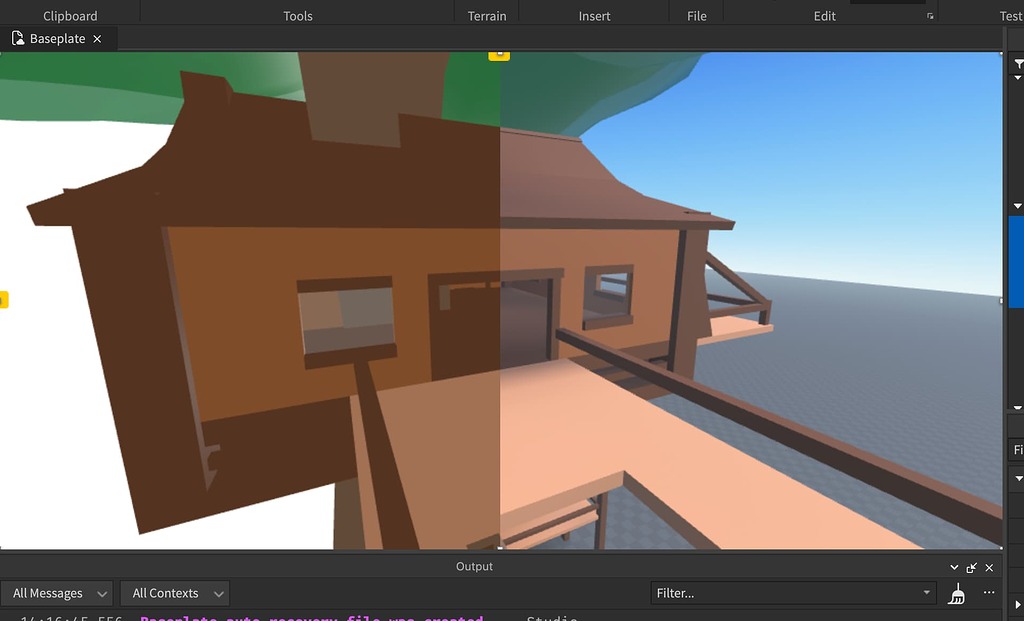Click the arrow icon at the bottom right sidebar

pyautogui.click(x=1019, y=603)
